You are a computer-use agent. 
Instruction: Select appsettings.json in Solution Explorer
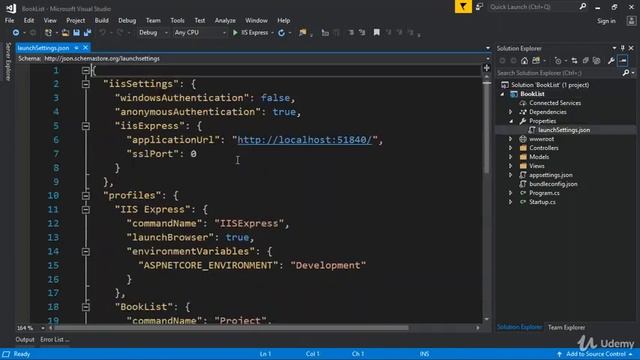[x=551, y=175]
